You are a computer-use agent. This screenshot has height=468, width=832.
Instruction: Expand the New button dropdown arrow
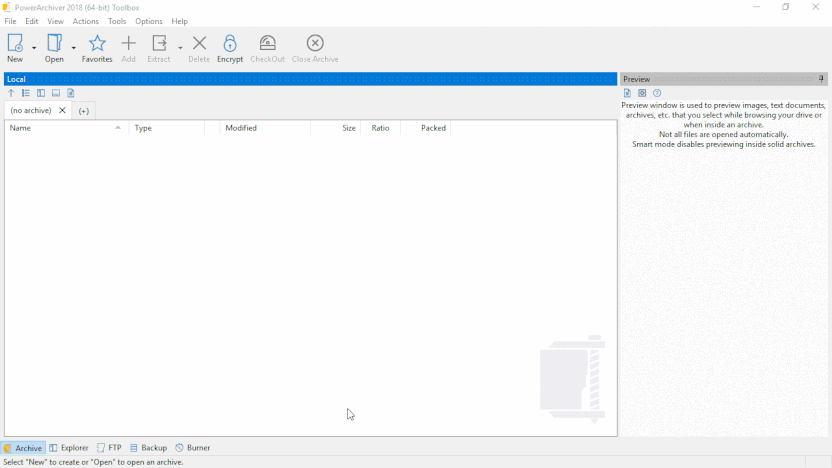[34, 47]
